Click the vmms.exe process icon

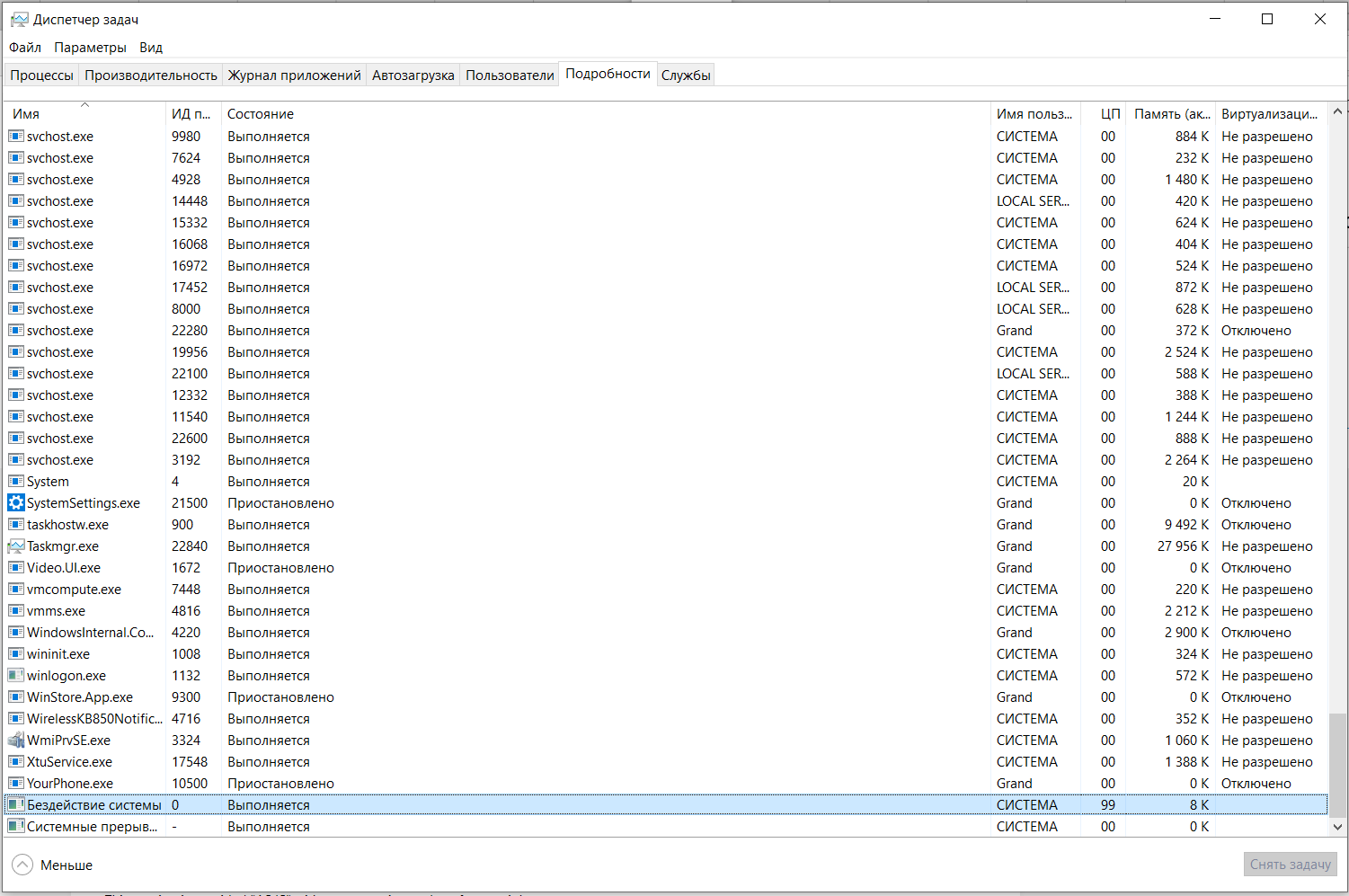pyautogui.click(x=16, y=611)
